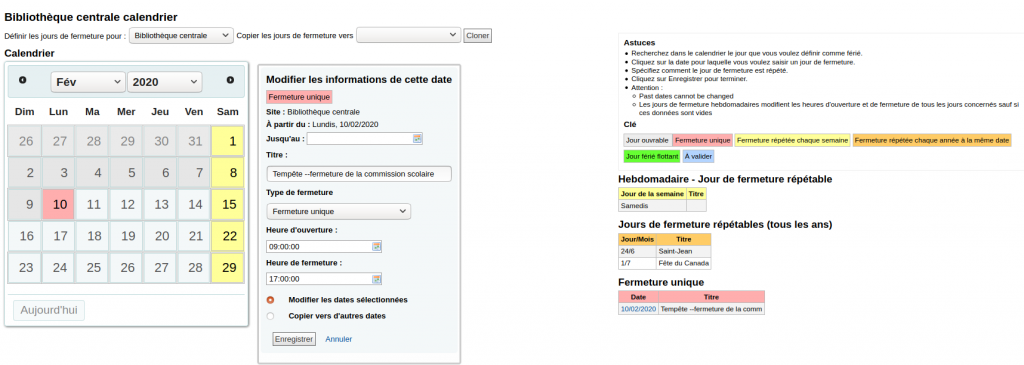Expand Bibliothèque centrale library dropdown

tap(181, 35)
